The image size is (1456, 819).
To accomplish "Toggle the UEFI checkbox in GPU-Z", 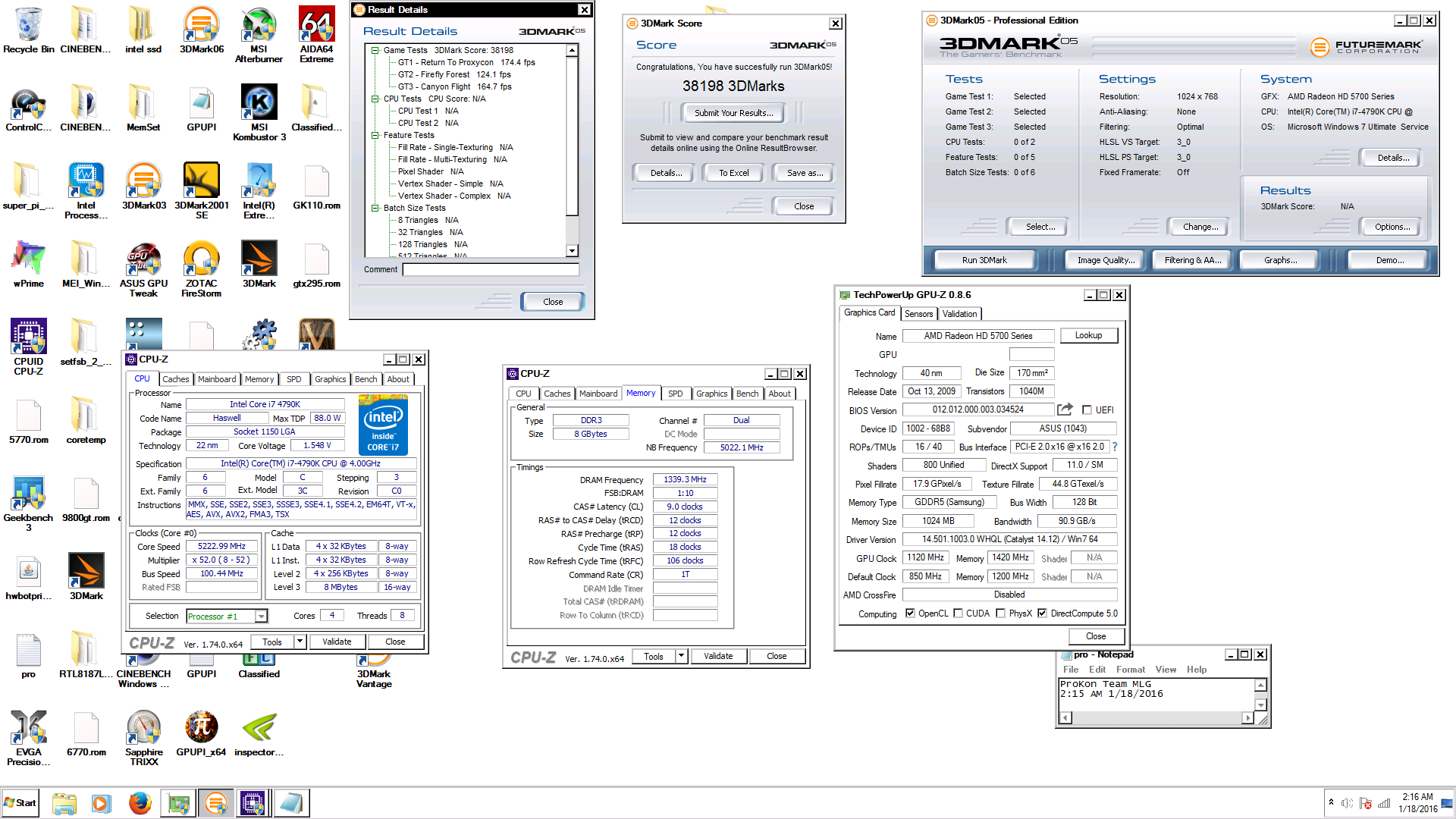I will coord(1087,410).
